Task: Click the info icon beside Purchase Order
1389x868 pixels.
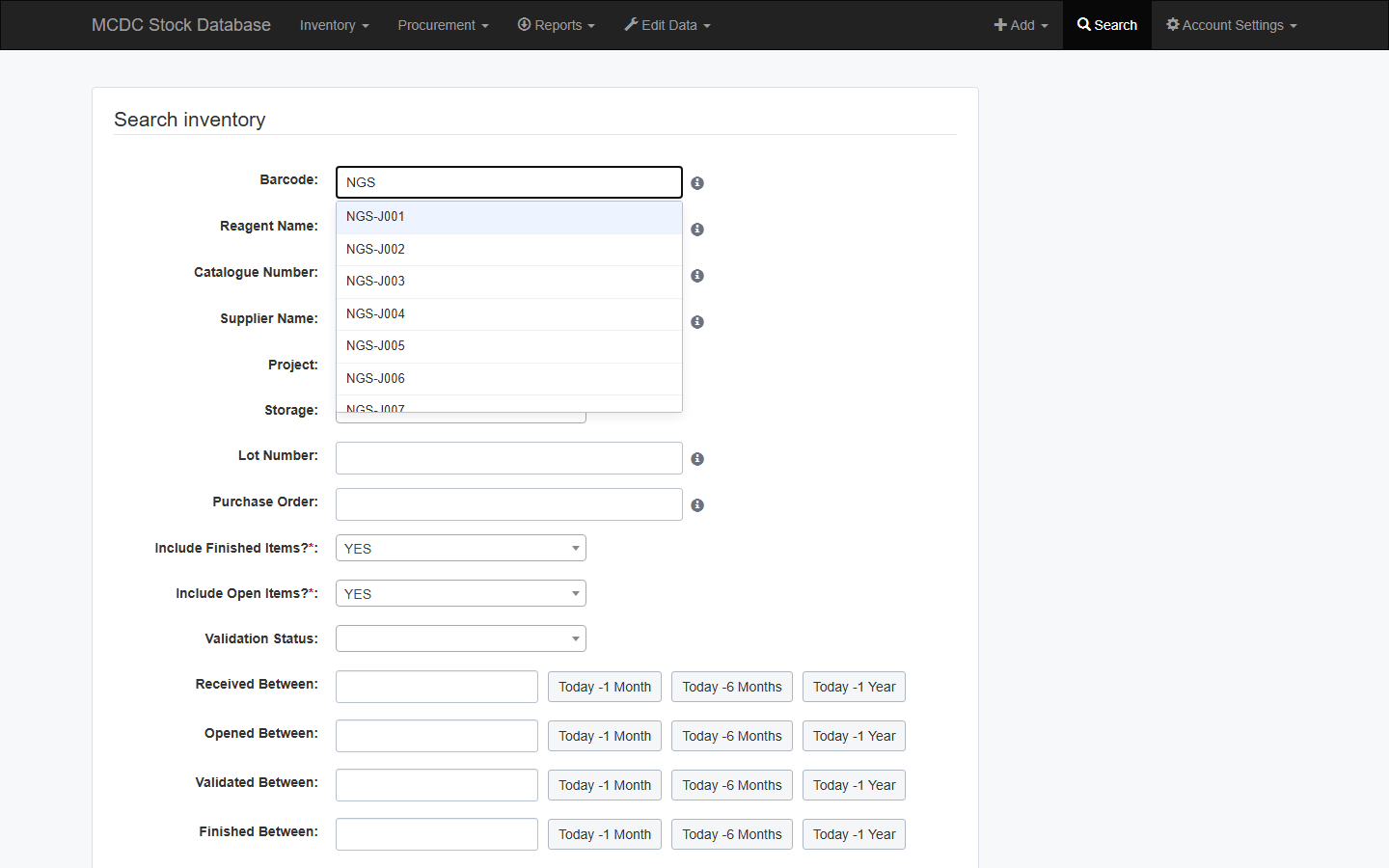Action: 697,505
